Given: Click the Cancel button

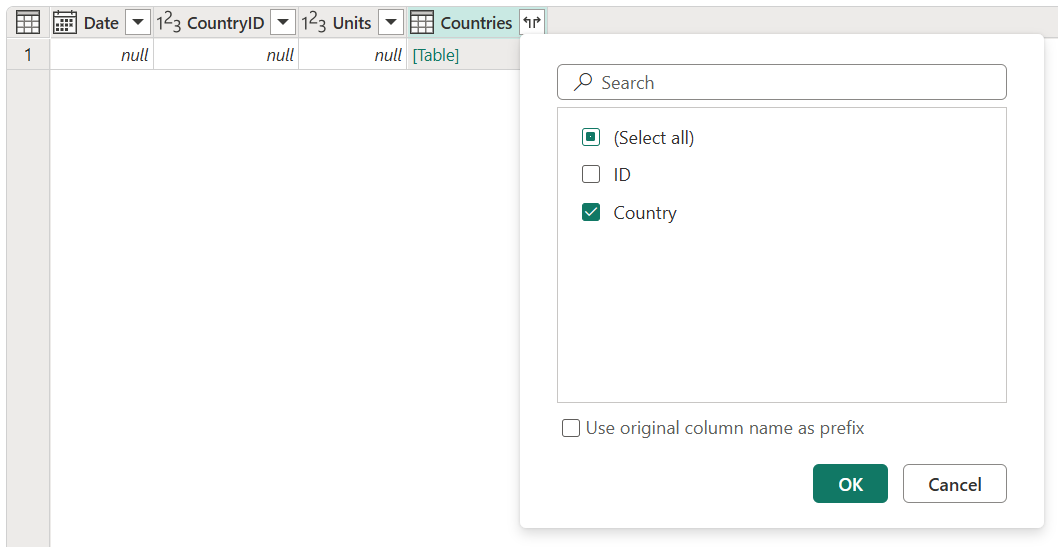Looking at the screenshot, I should point(955,484).
